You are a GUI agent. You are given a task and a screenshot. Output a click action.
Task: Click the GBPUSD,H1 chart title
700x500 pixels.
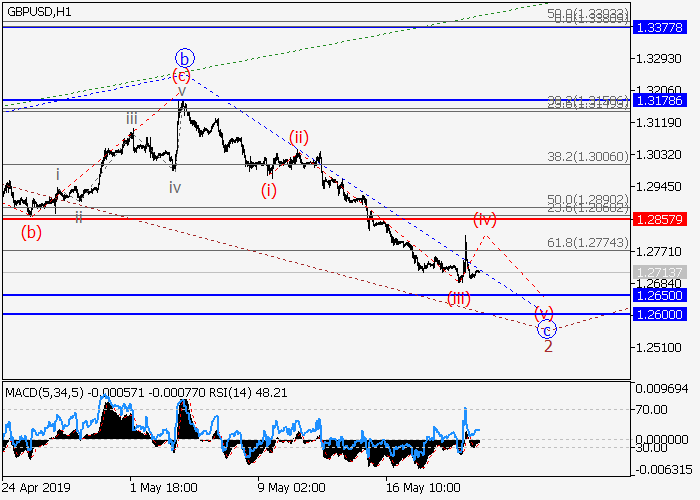[41, 11]
